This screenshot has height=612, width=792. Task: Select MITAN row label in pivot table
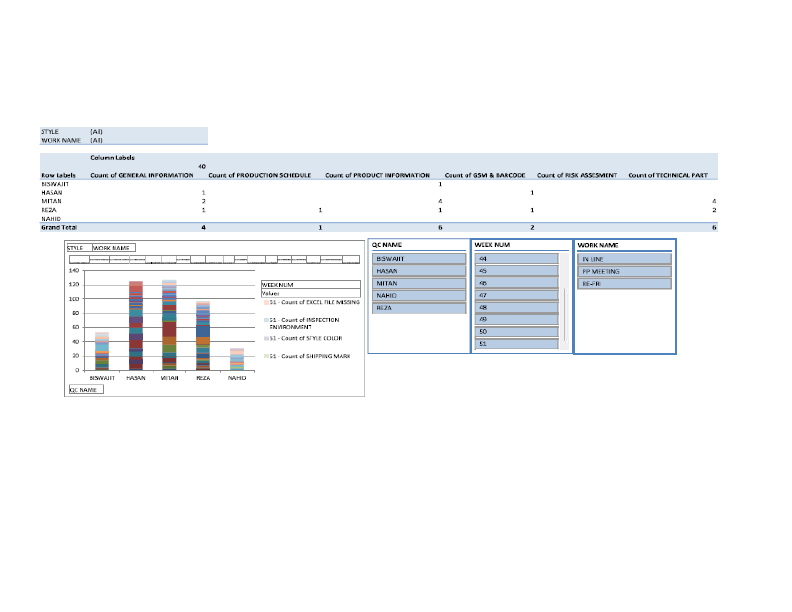click(51, 201)
